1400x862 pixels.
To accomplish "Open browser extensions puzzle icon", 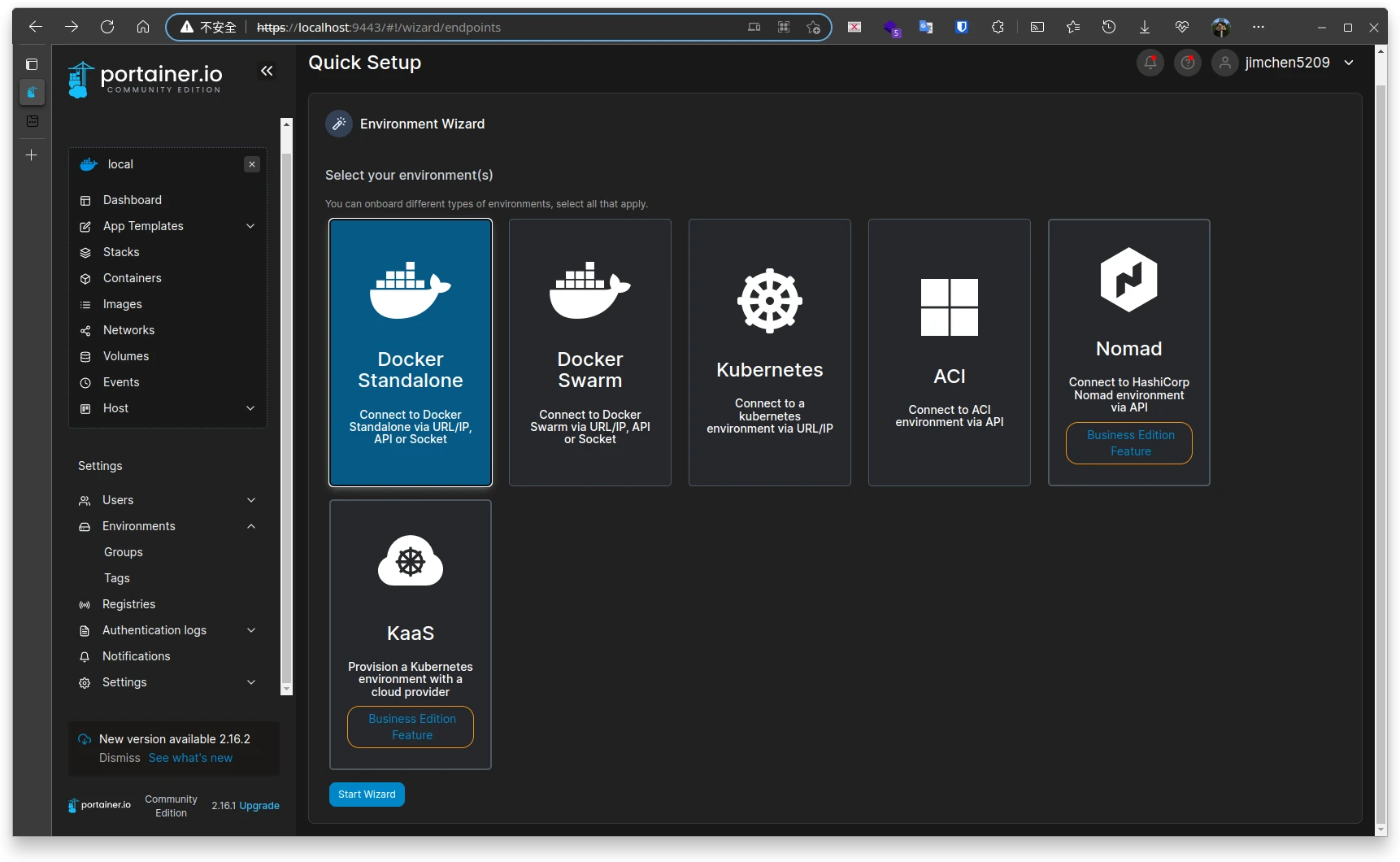I will (x=998, y=27).
